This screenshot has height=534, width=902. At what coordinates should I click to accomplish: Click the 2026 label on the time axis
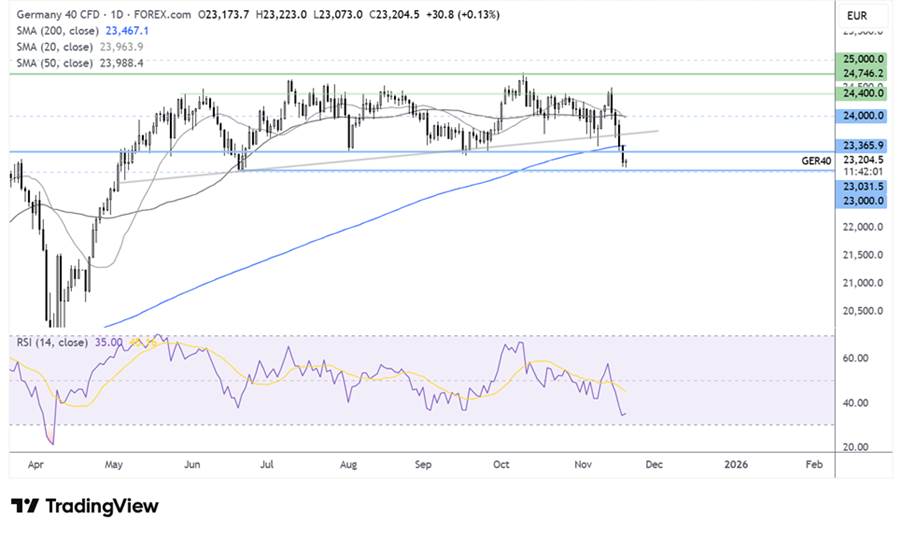tap(735, 465)
